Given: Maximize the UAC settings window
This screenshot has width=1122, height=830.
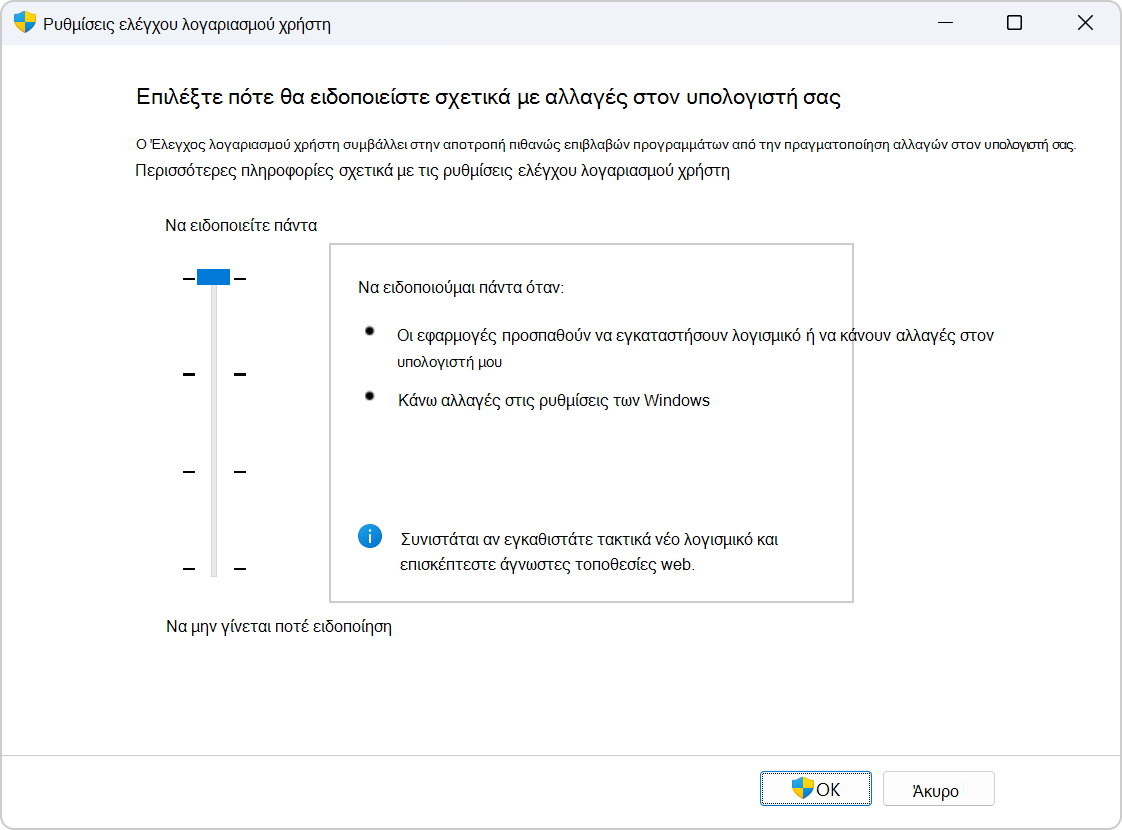Looking at the screenshot, I should click(x=1014, y=23).
